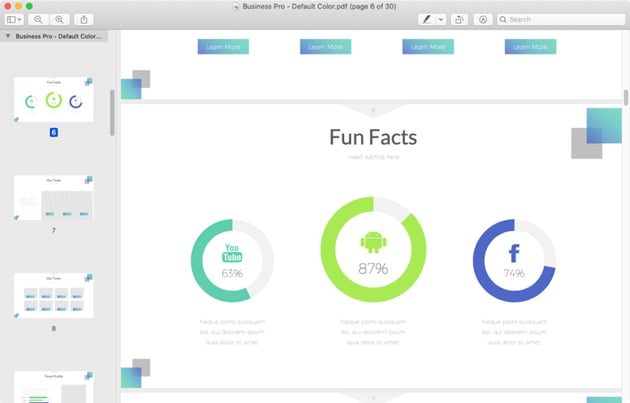Click the zoom in magnifier icon
Screen dimensions: 630x403
pyautogui.click(x=59, y=19)
